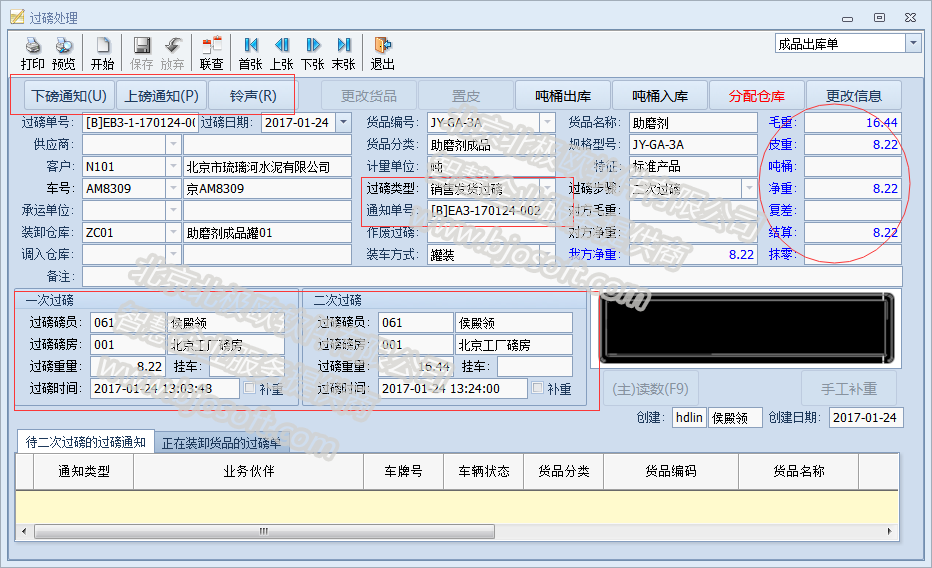Viewport: 932px width, 568px height.
Task: Open the 过磅日期 date dropdown
Action: [343, 122]
